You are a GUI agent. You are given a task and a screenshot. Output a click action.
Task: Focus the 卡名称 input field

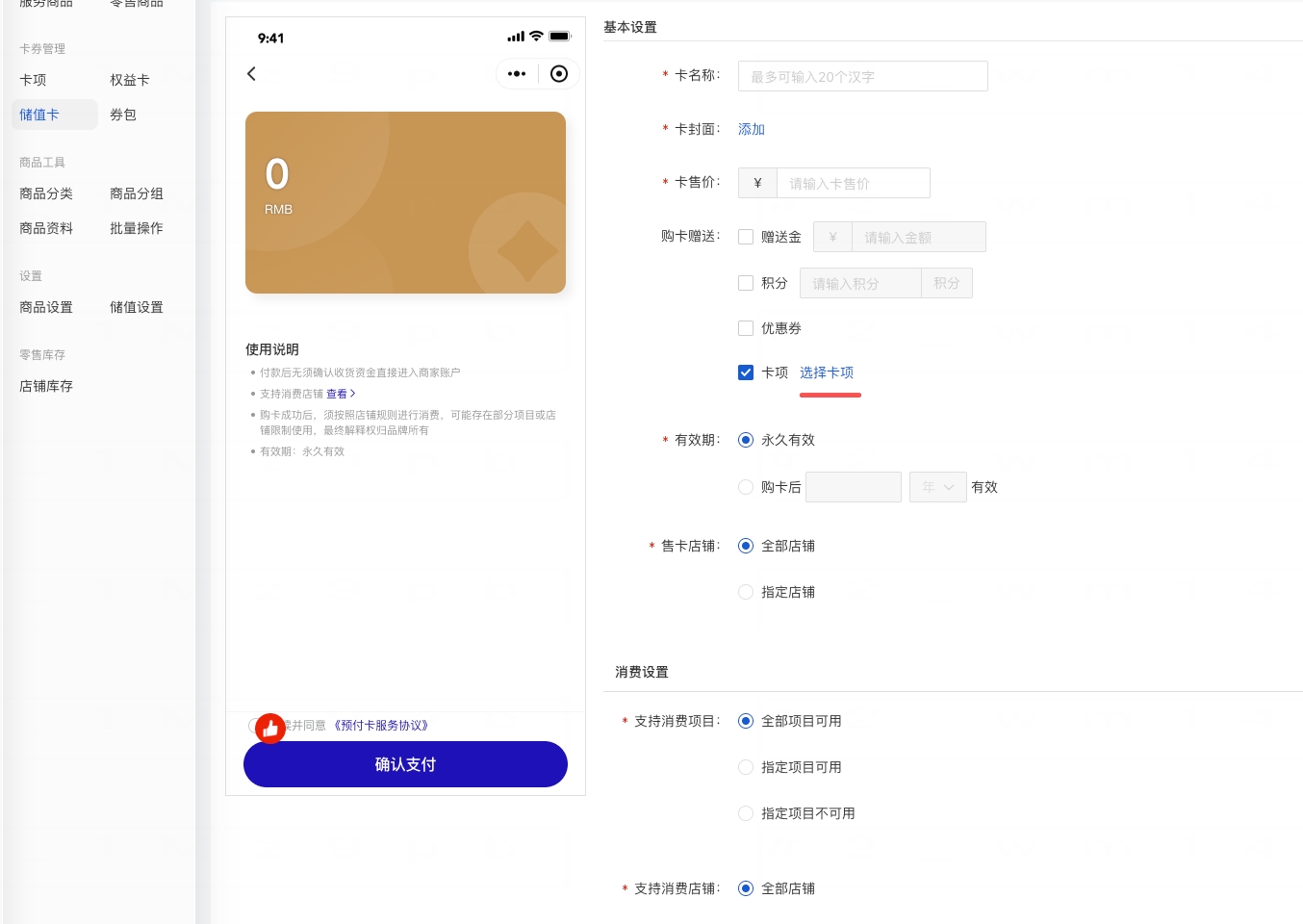pos(863,76)
